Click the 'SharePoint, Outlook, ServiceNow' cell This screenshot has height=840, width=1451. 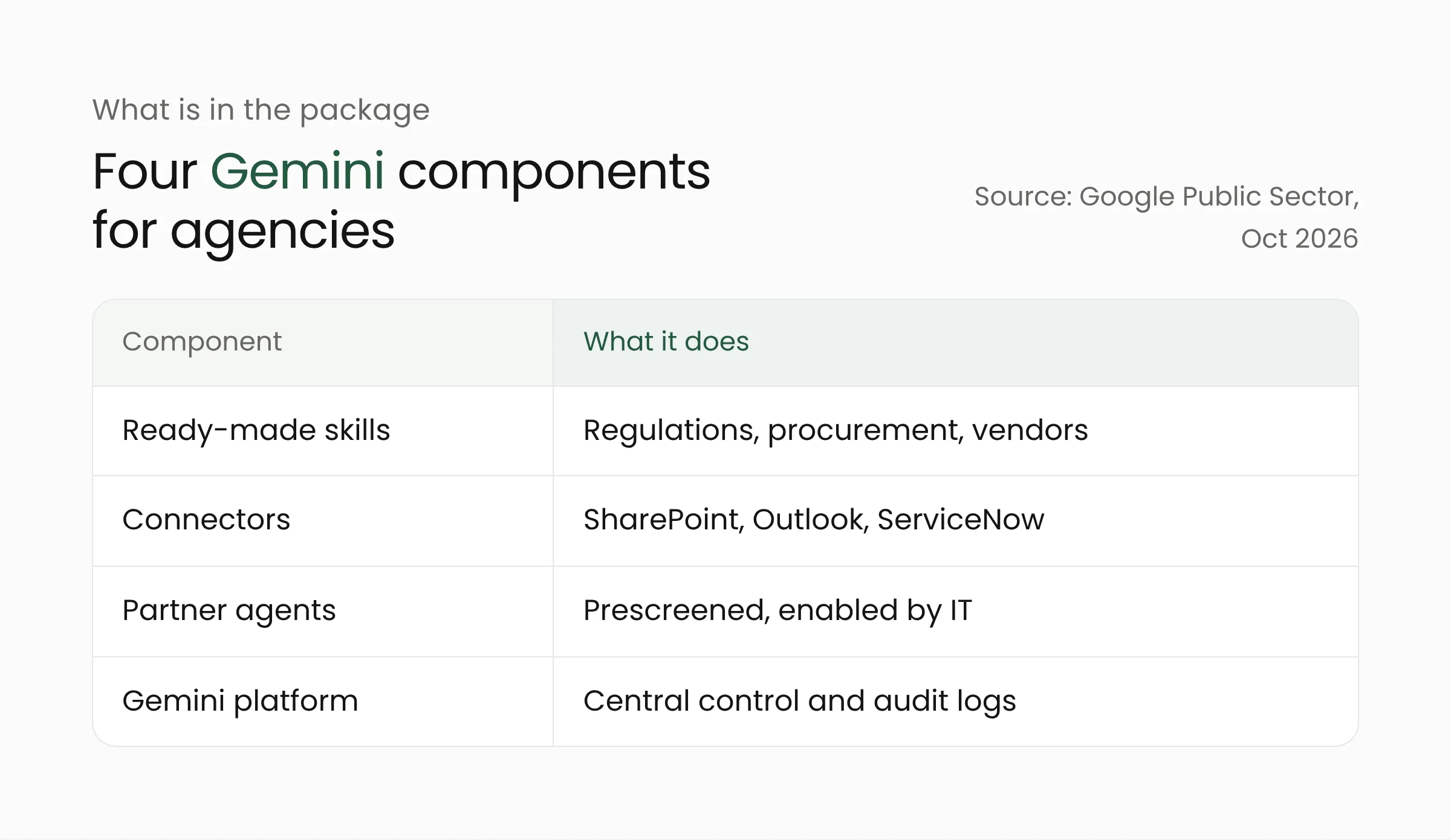956,521
